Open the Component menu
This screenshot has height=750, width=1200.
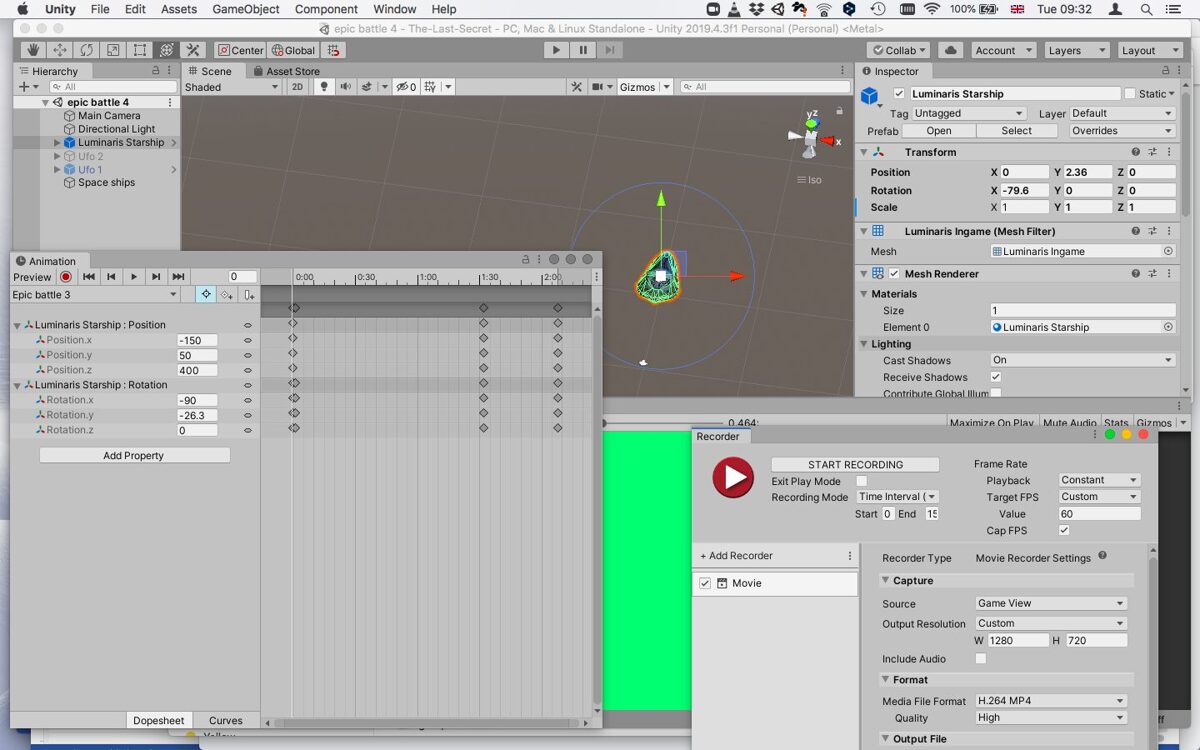326,9
